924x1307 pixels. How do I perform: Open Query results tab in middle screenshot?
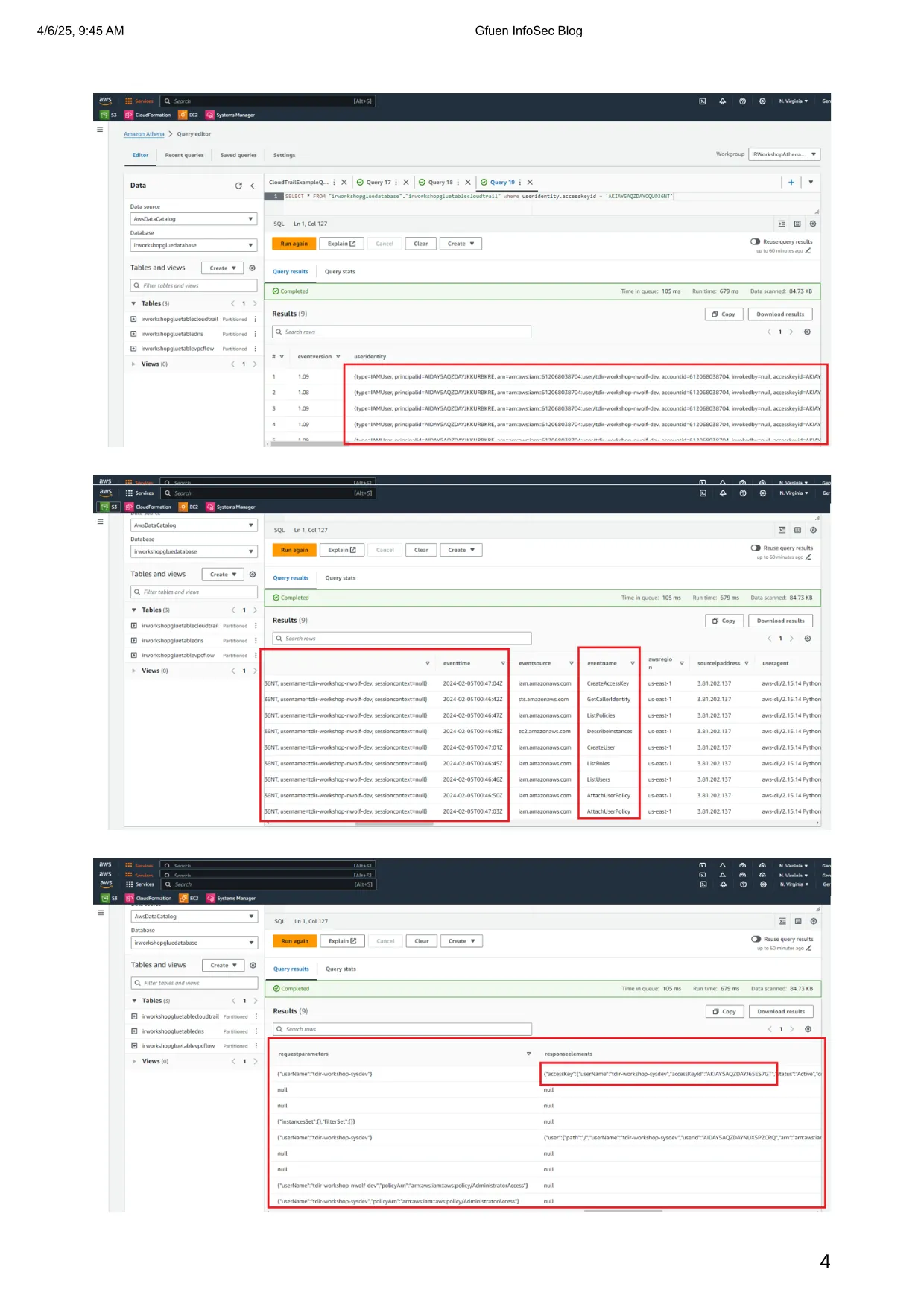[291, 578]
